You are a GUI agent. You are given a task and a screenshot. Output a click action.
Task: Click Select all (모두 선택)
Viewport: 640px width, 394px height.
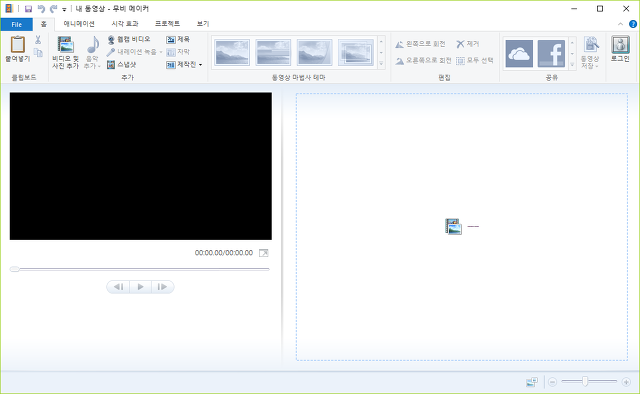tap(475, 60)
